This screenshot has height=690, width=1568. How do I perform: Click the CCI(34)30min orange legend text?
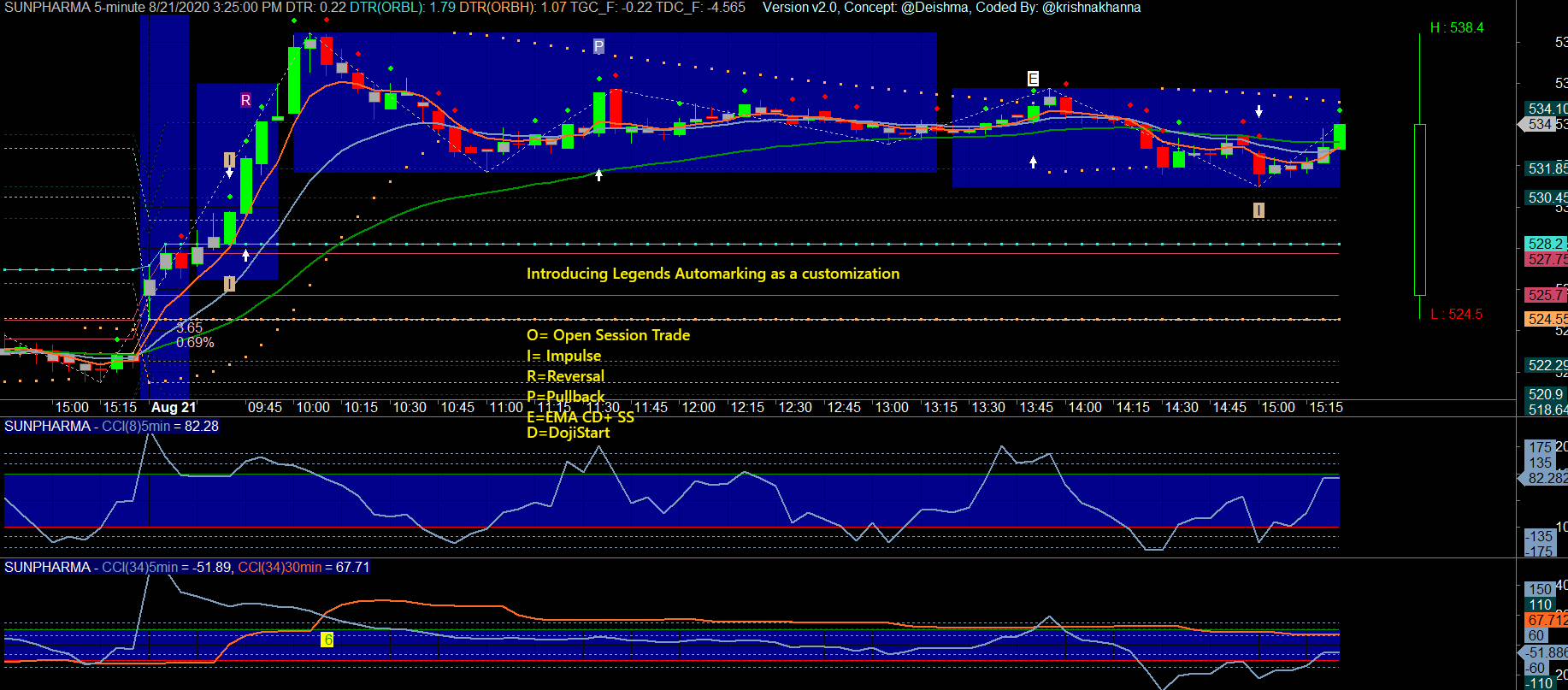coord(304,567)
